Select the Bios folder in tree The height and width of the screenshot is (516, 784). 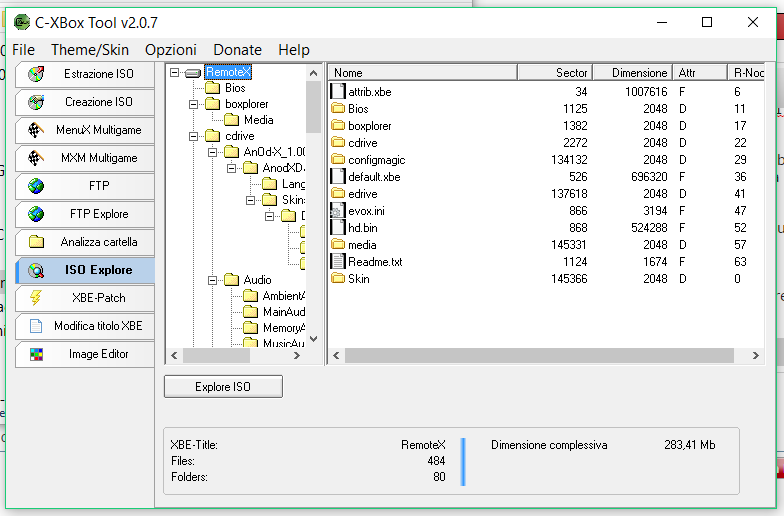(x=235, y=88)
